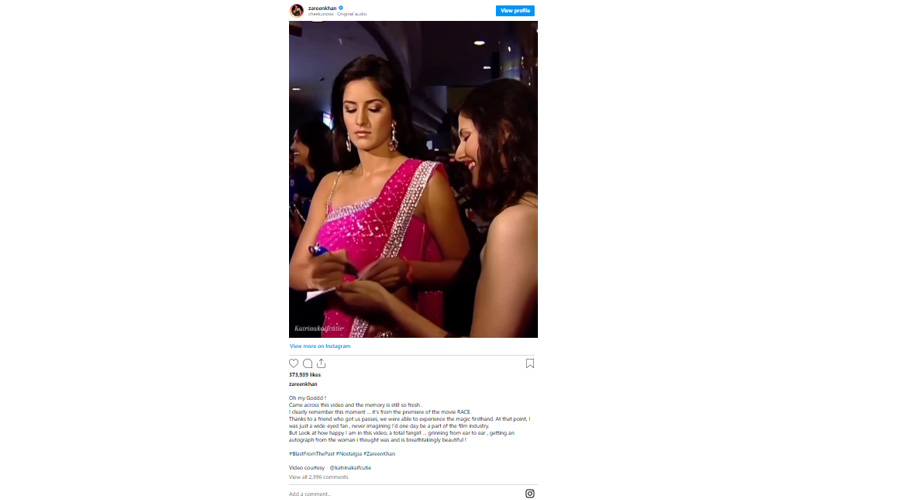The height and width of the screenshot is (500, 900).
Task: Save the post with the bookmark icon
Action: [530, 363]
